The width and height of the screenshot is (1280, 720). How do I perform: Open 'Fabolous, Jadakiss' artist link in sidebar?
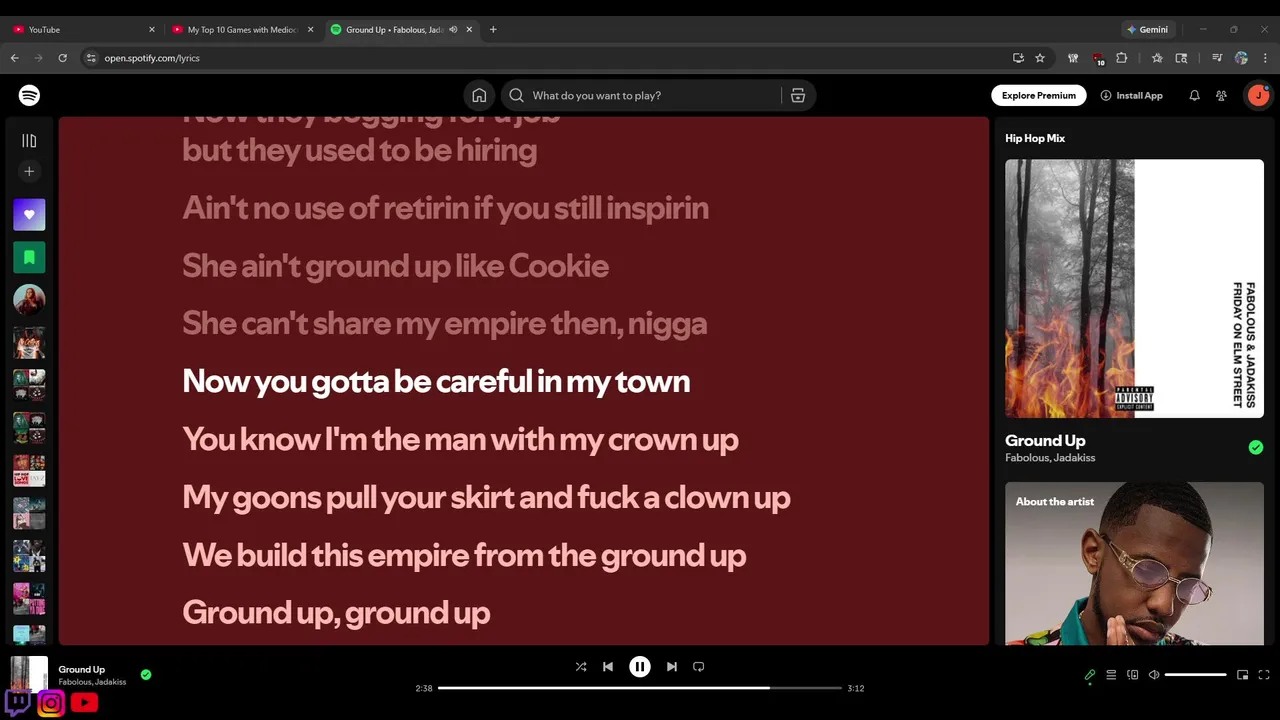coord(1050,458)
